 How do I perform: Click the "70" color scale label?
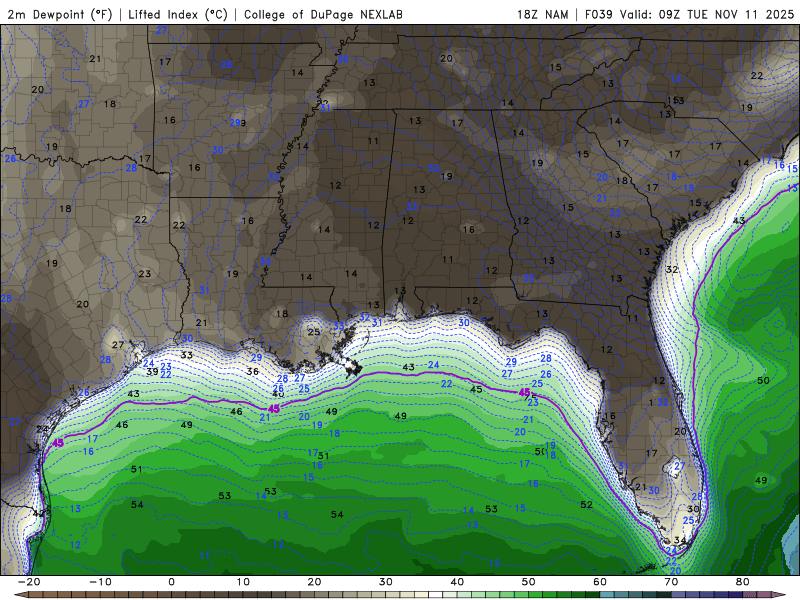click(671, 582)
